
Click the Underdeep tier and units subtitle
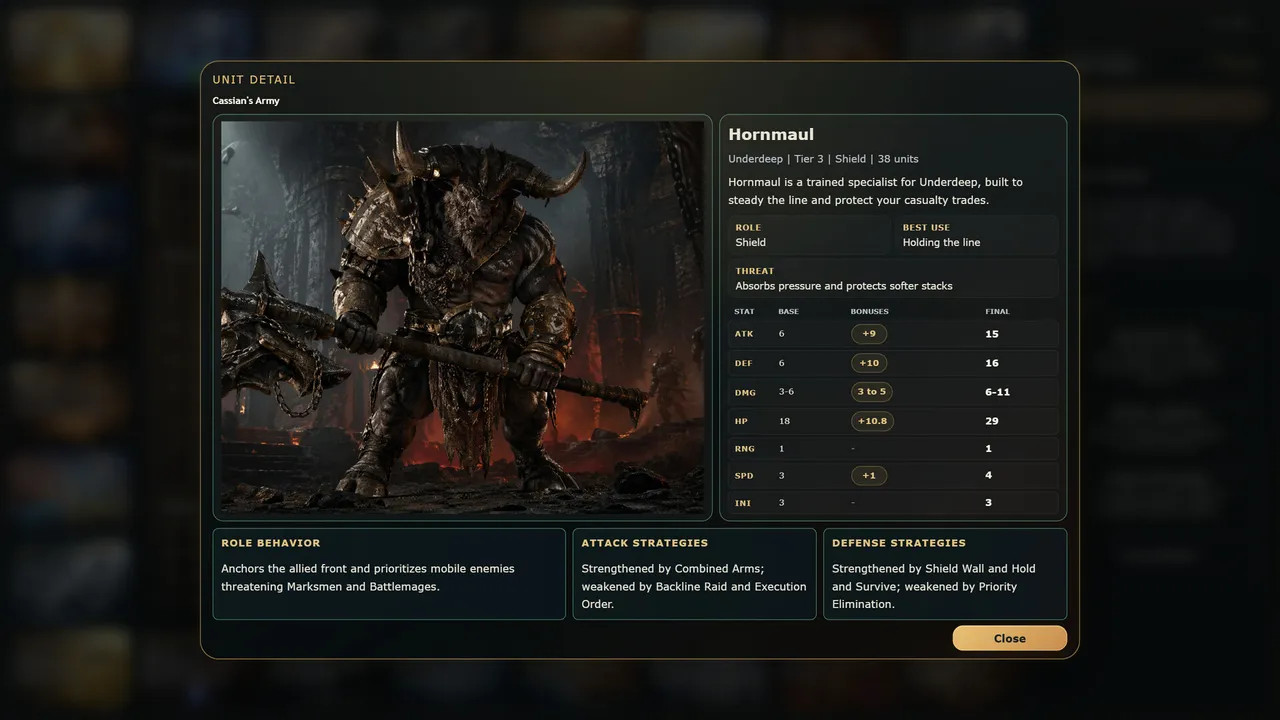(x=823, y=159)
